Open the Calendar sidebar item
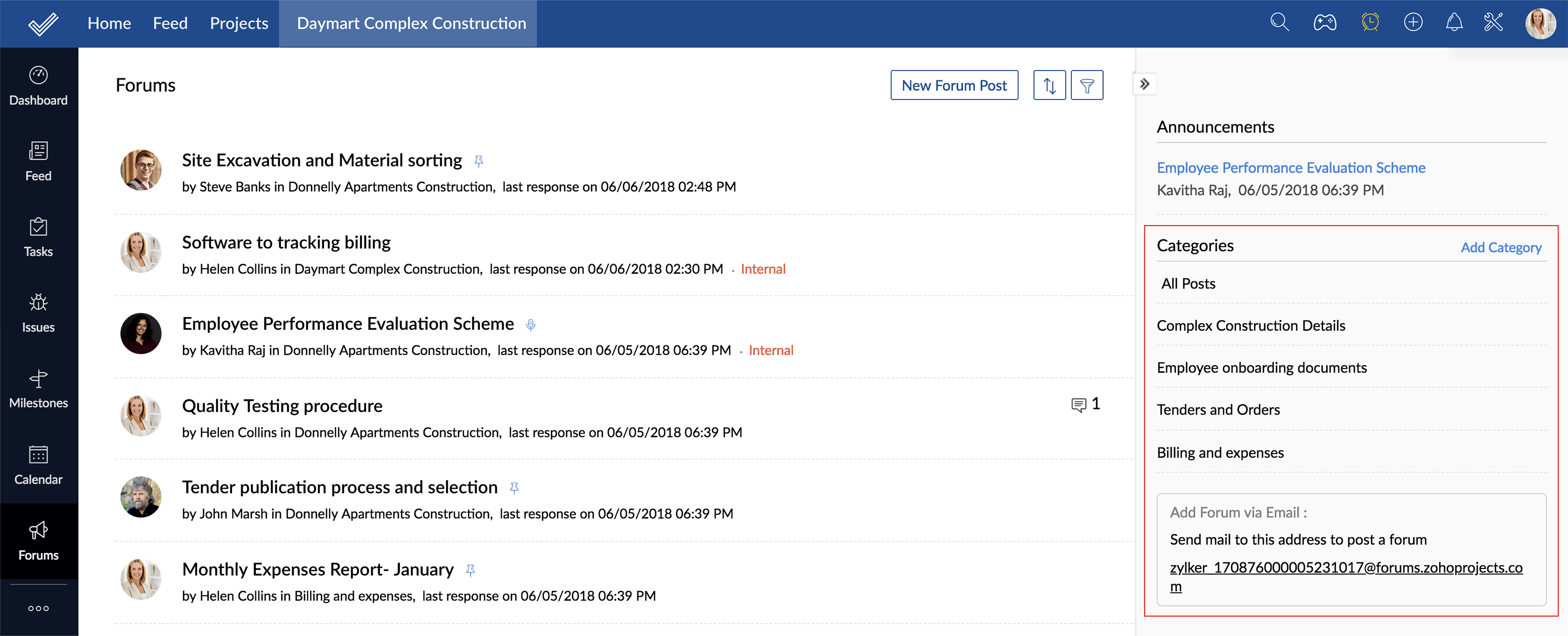The image size is (1568, 636). point(39,465)
